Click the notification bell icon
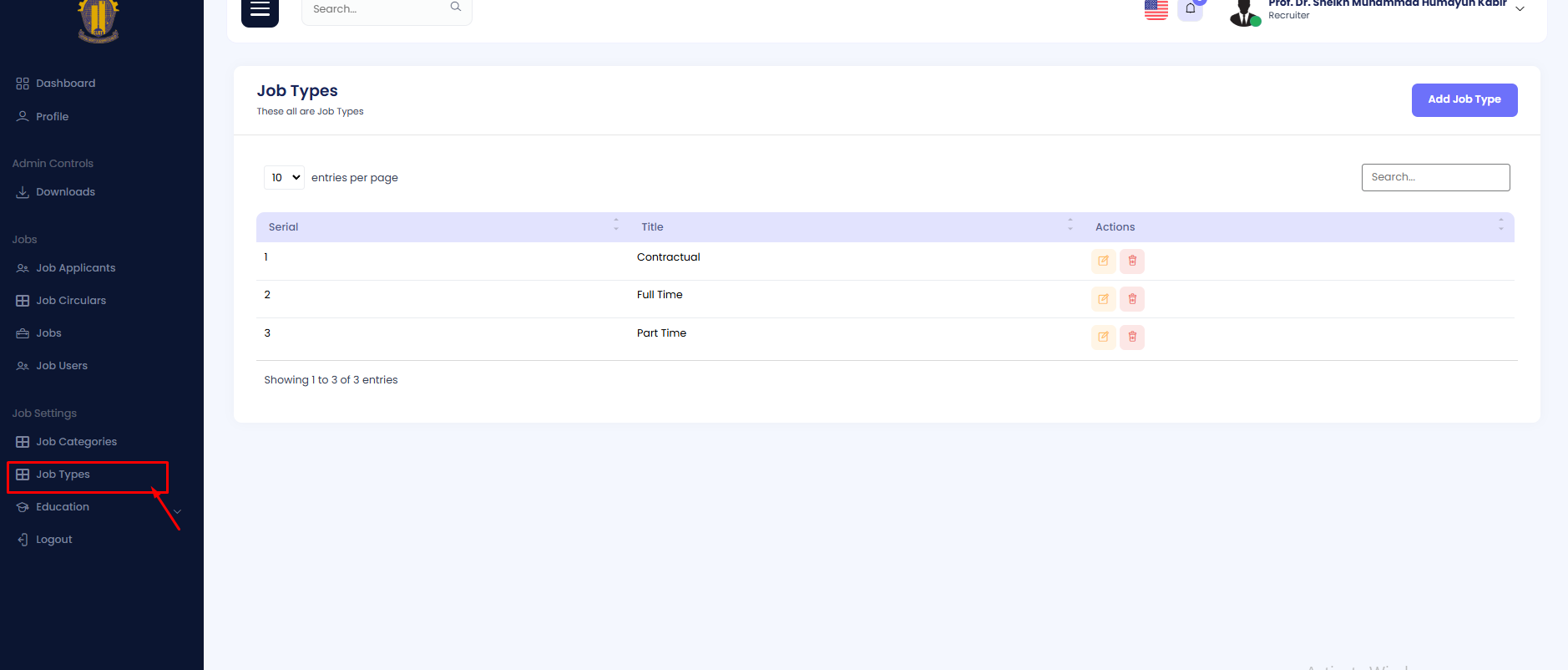1568x670 pixels. [1190, 9]
